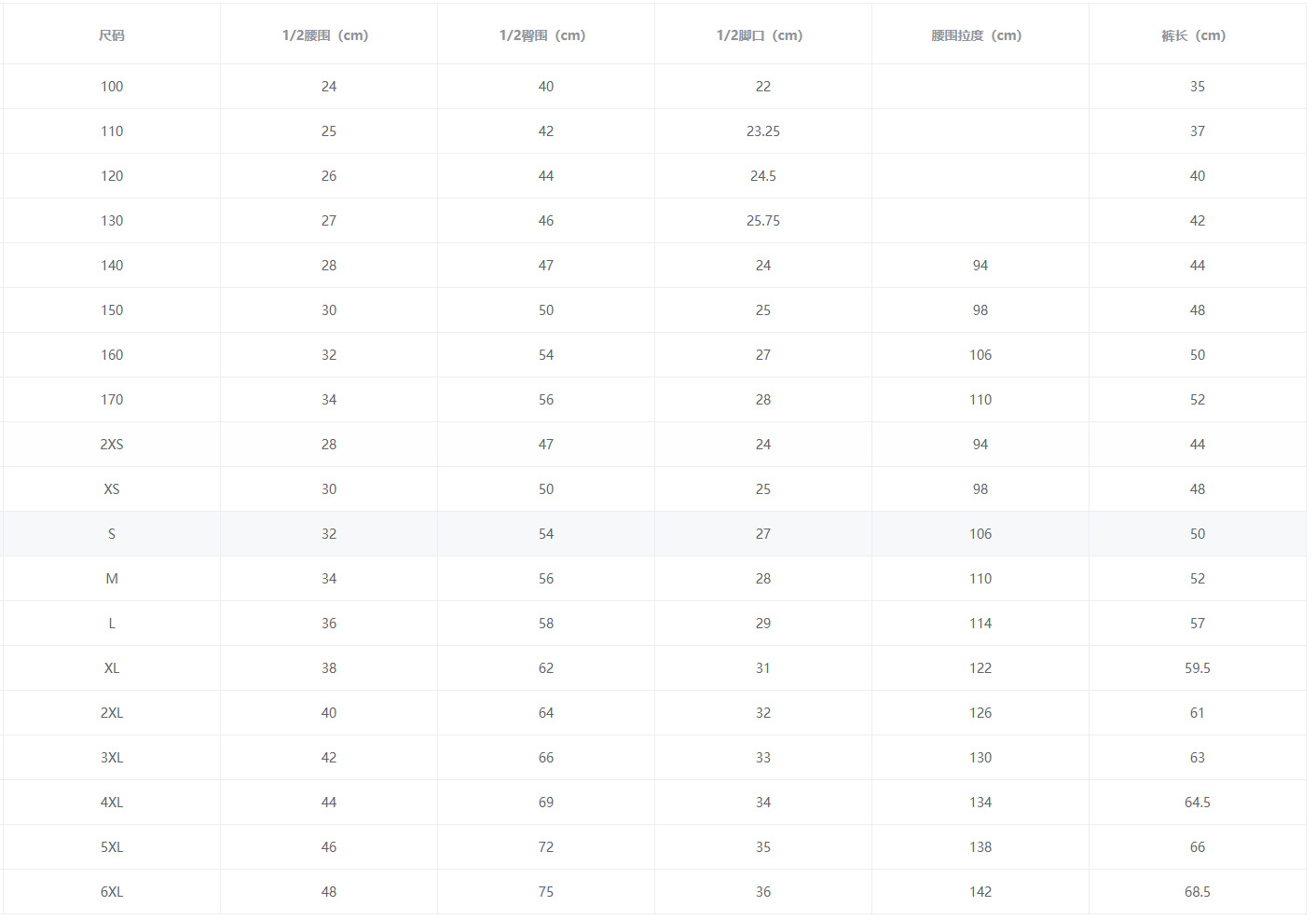Select the highlighted S size row label
1316x920 pixels.
112,534
